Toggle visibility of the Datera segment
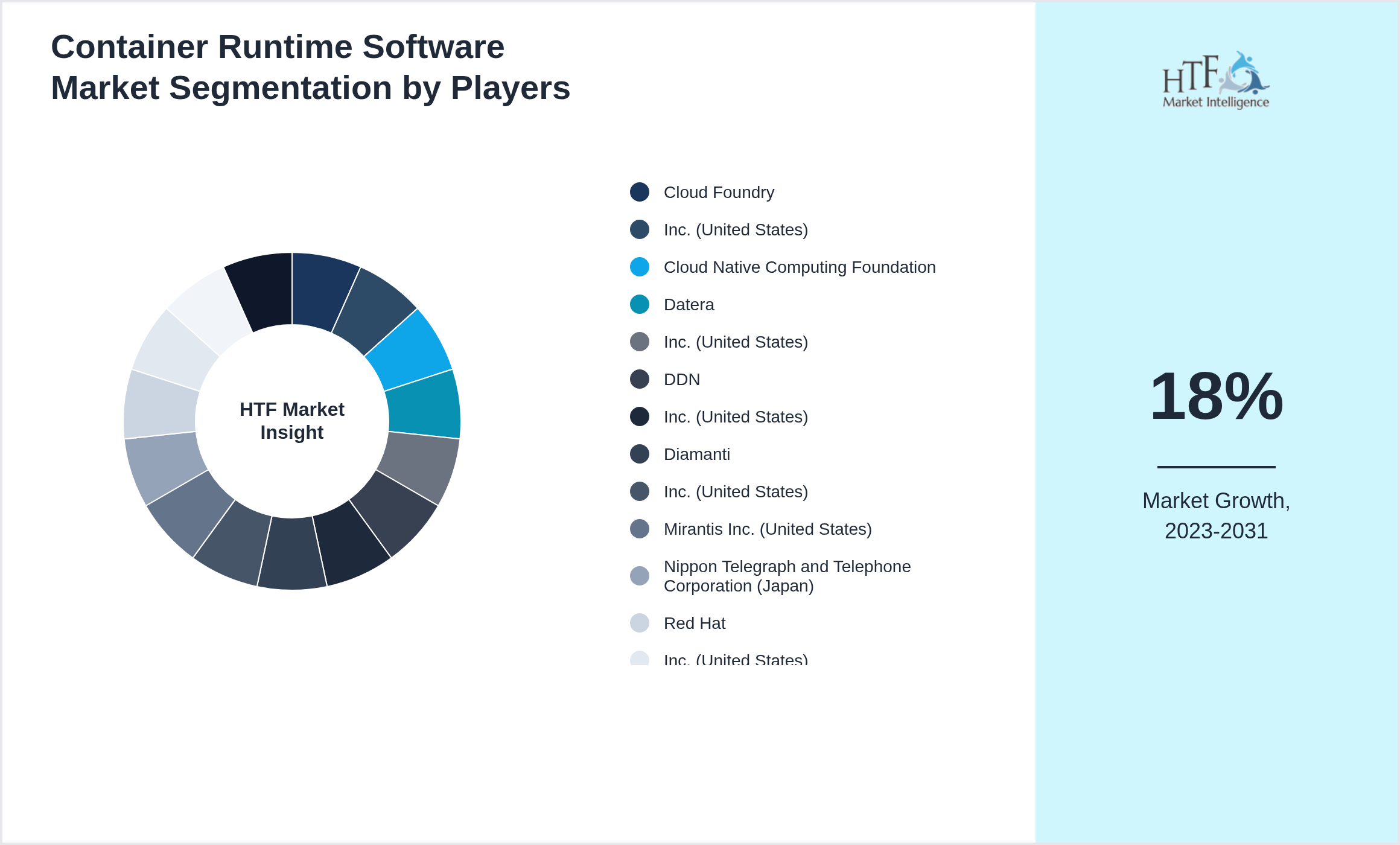This screenshot has height=845, width=1400. (688, 304)
